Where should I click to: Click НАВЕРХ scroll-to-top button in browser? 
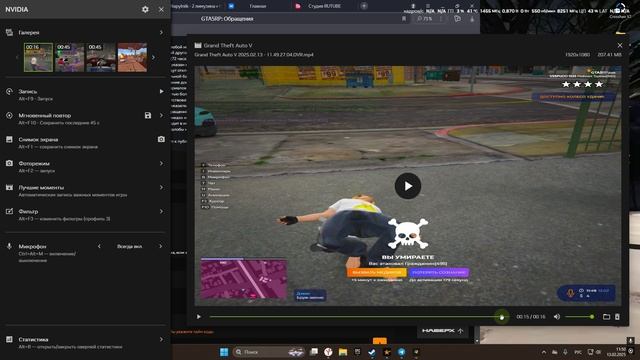[x=442, y=331]
